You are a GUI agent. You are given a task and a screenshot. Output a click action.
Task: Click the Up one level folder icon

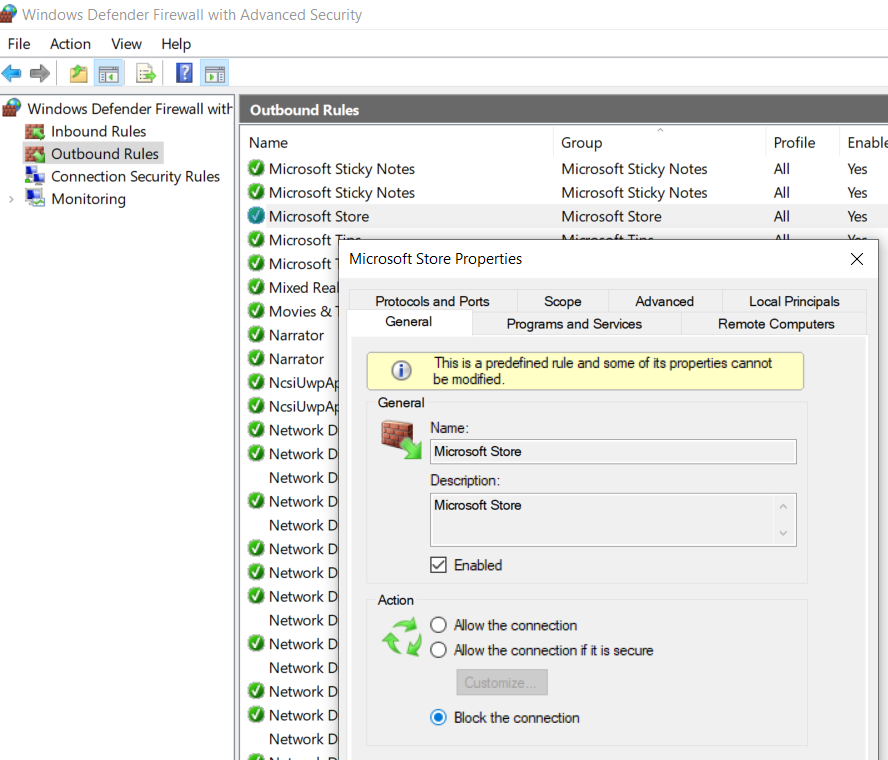(79, 73)
